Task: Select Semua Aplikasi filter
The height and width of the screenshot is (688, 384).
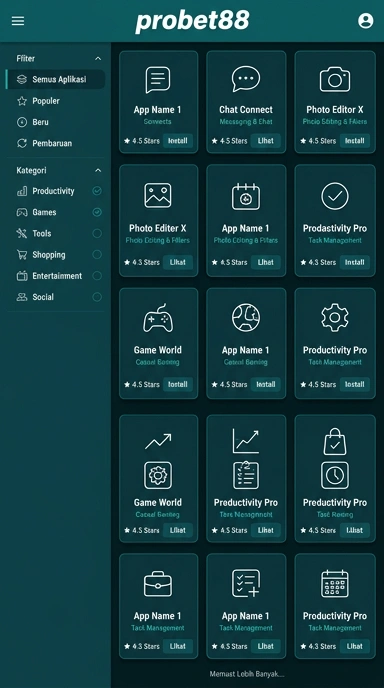Action: pyautogui.click(x=56, y=79)
